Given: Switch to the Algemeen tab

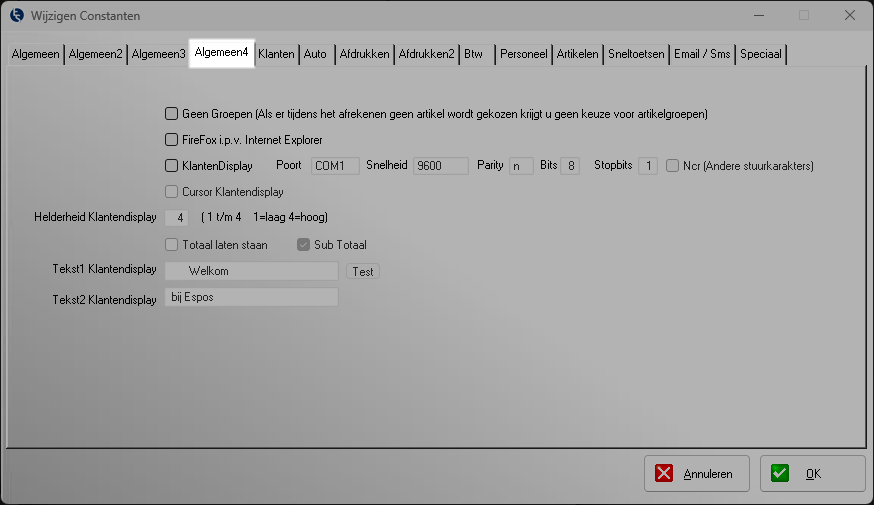Looking at the screenshot, I should tap(35, 54).
